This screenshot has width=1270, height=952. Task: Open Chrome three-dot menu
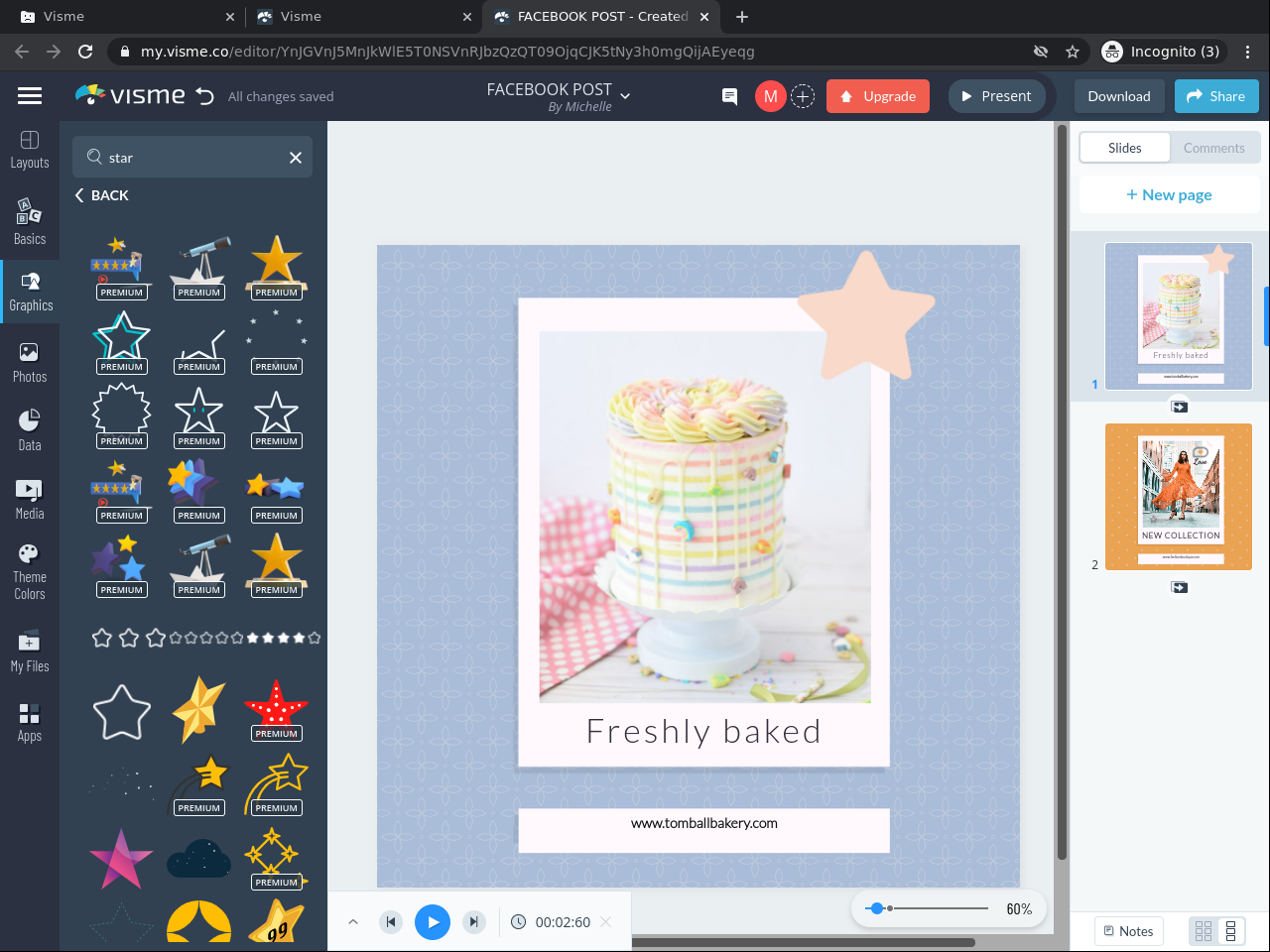(x=1248, y=52)
